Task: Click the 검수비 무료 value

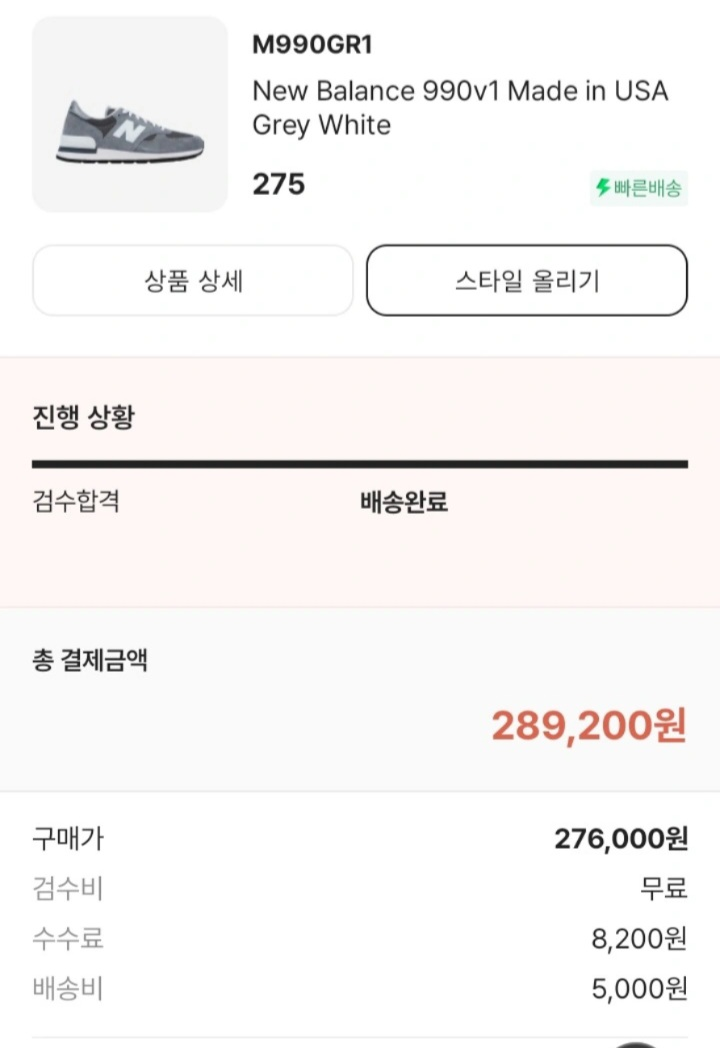Action: 664,888
